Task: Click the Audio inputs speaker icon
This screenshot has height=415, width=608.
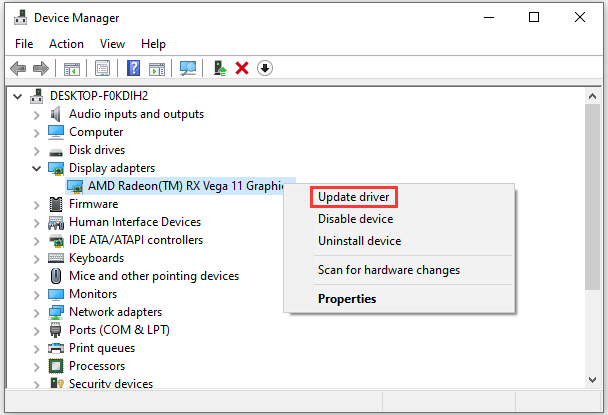Action: coord(56,114)
